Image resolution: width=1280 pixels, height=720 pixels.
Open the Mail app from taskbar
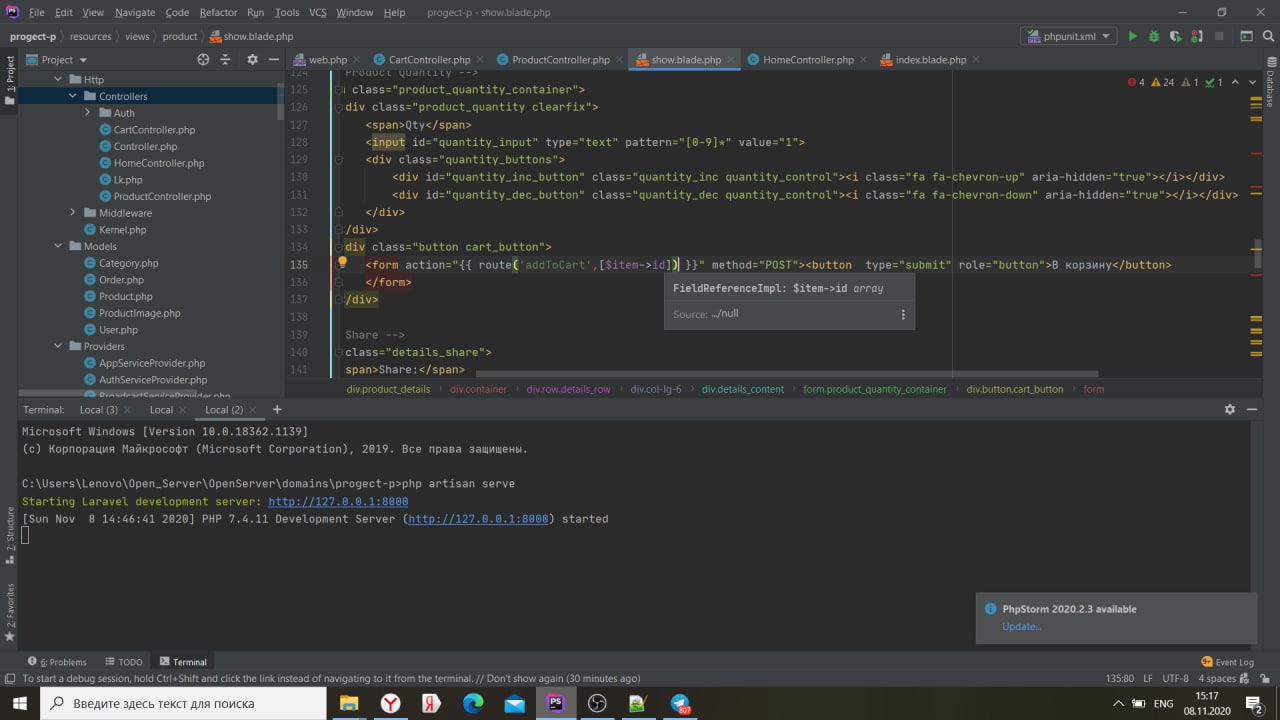tap(514, 703)
